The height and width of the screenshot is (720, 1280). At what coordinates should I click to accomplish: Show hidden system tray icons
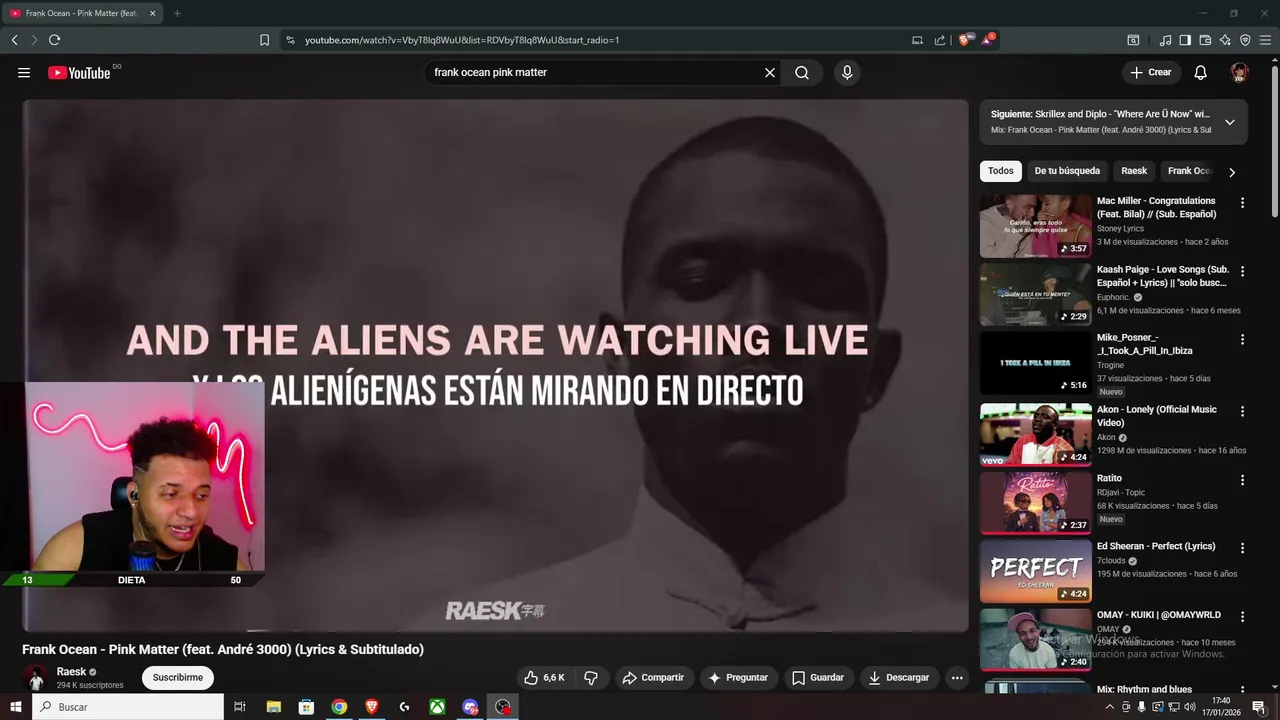point(1109,707)
